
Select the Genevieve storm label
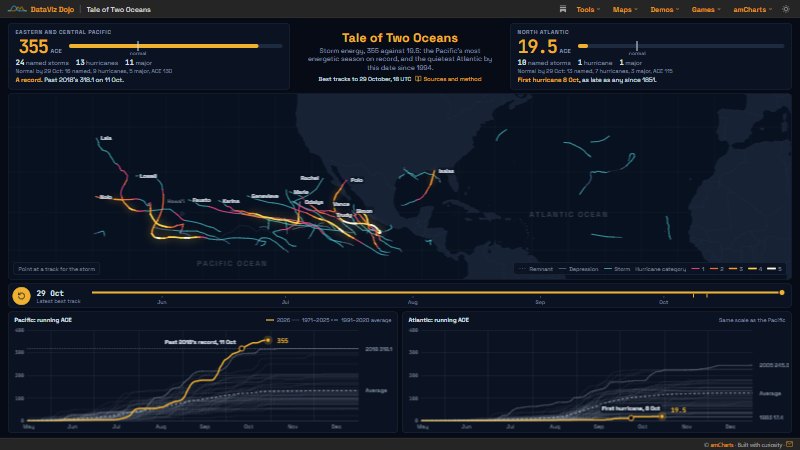click(x=265, y=196)
